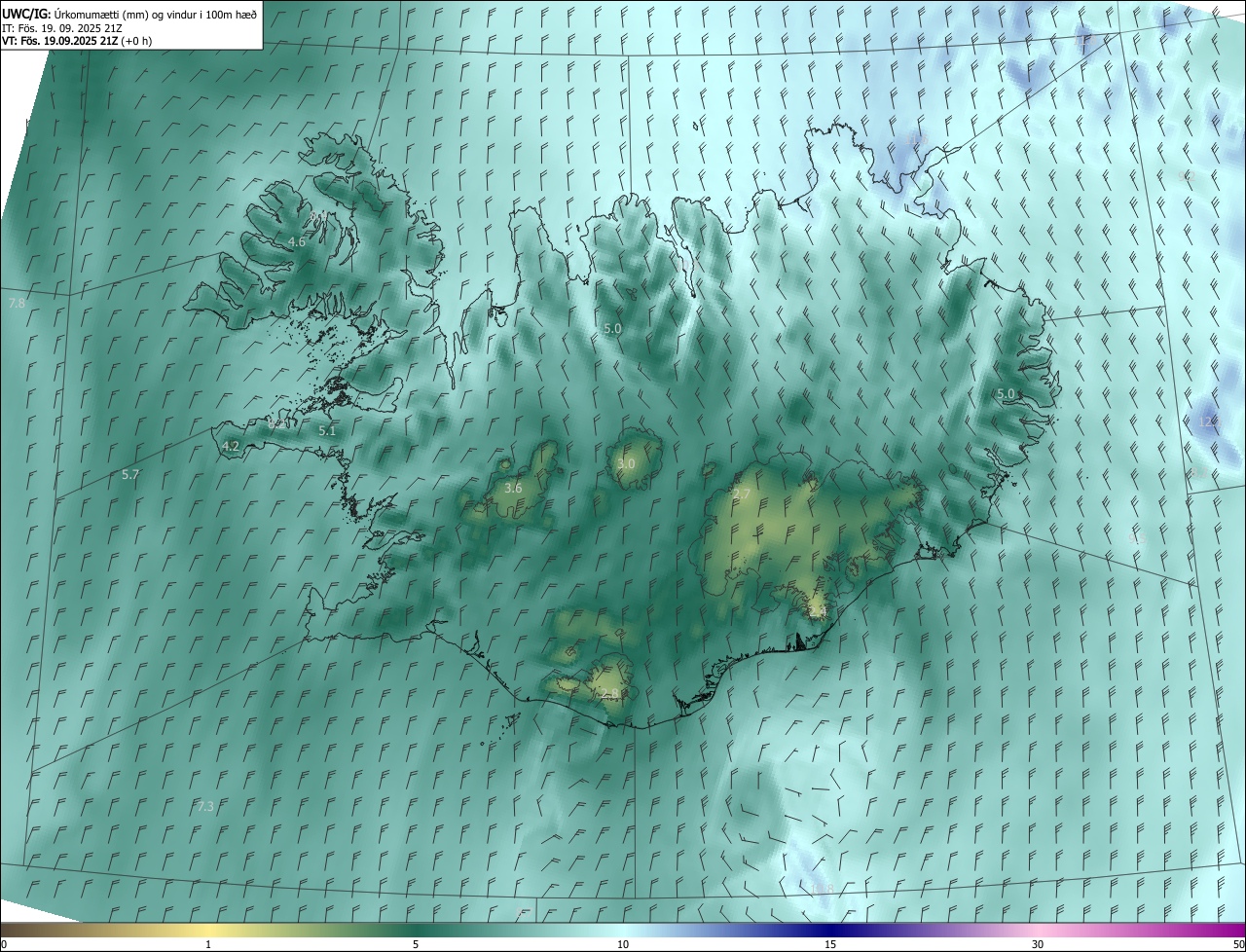Click the 'VT: Fös. 19.09.2025 21Z (+0 h)' line
Viewport: 1246px width, 952px height.
77,41
